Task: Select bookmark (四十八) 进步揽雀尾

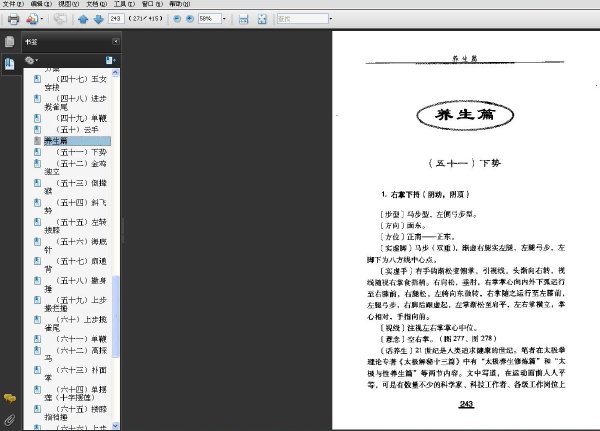Action: click(75, 103)
